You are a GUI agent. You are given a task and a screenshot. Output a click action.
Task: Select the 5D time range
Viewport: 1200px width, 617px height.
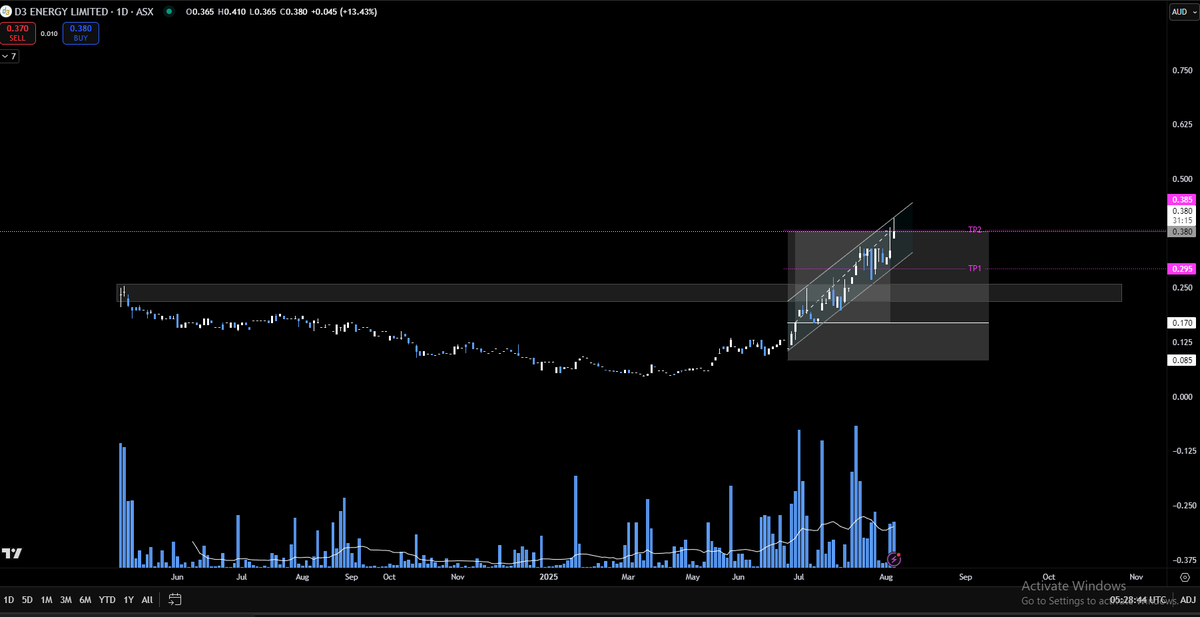pyautogui.click(x=28, y=599)
